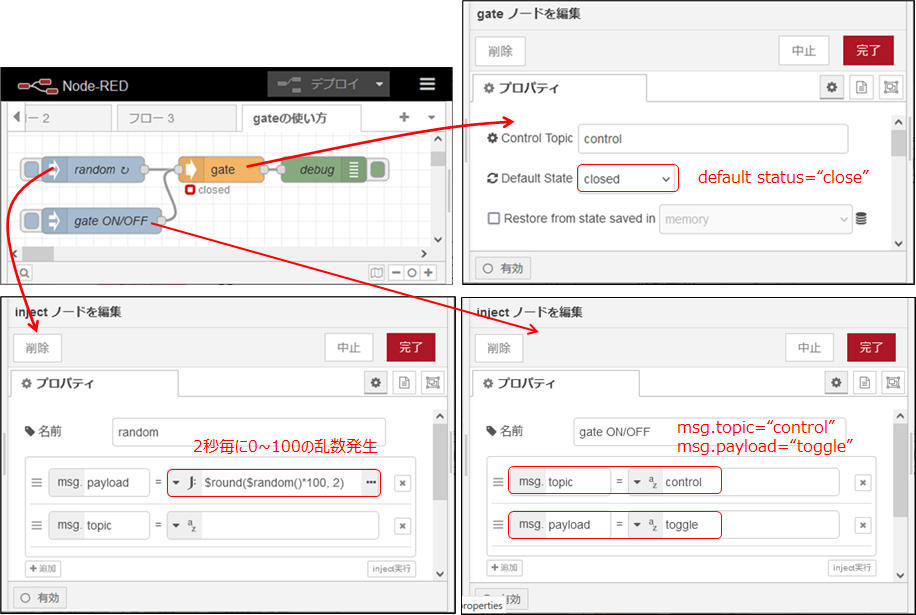Click the random inject node's trigger button
This screenshot has width=916, height=615.
coord(31,170)
